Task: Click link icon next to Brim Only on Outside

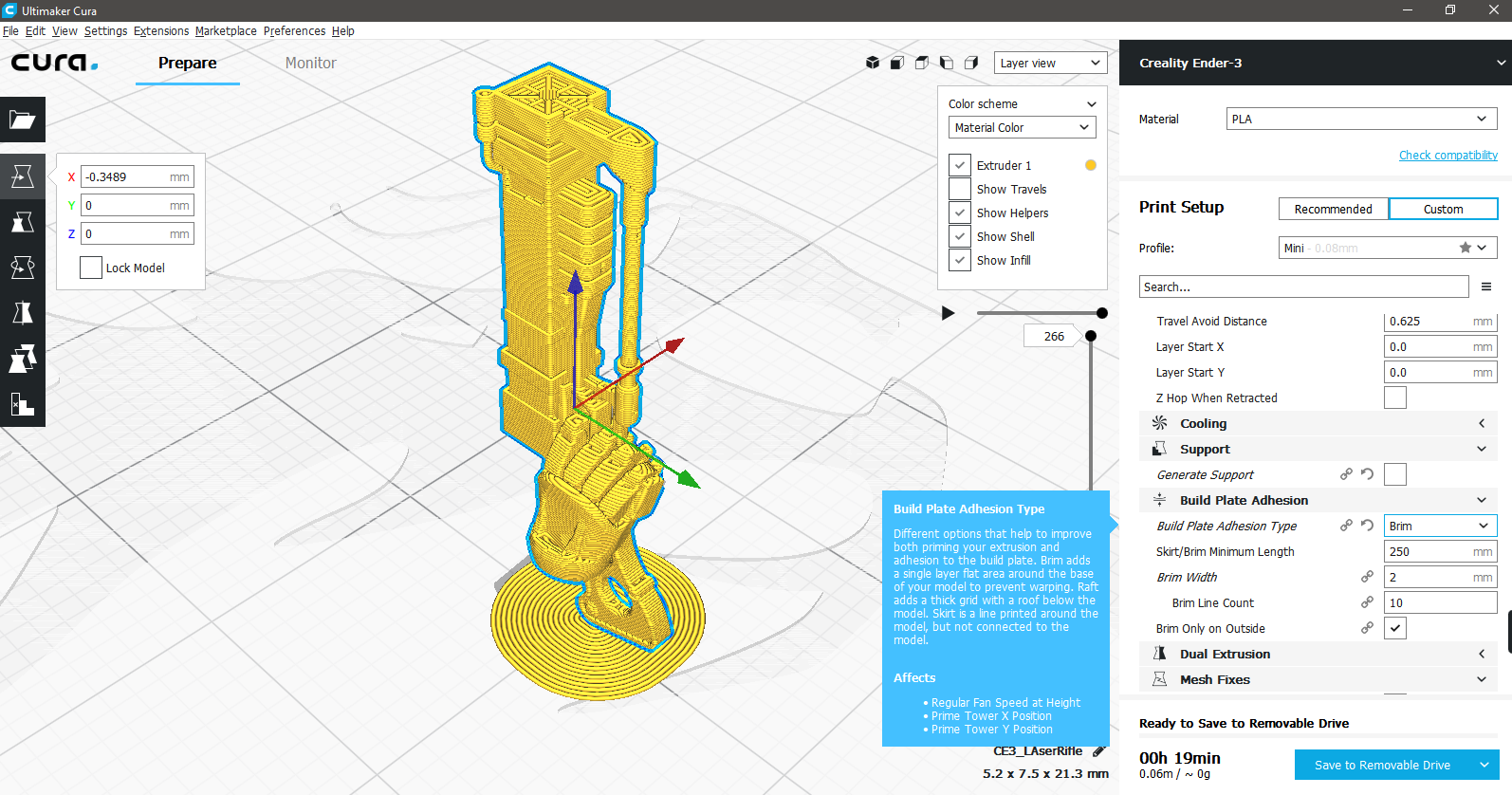Action: 1367,628
